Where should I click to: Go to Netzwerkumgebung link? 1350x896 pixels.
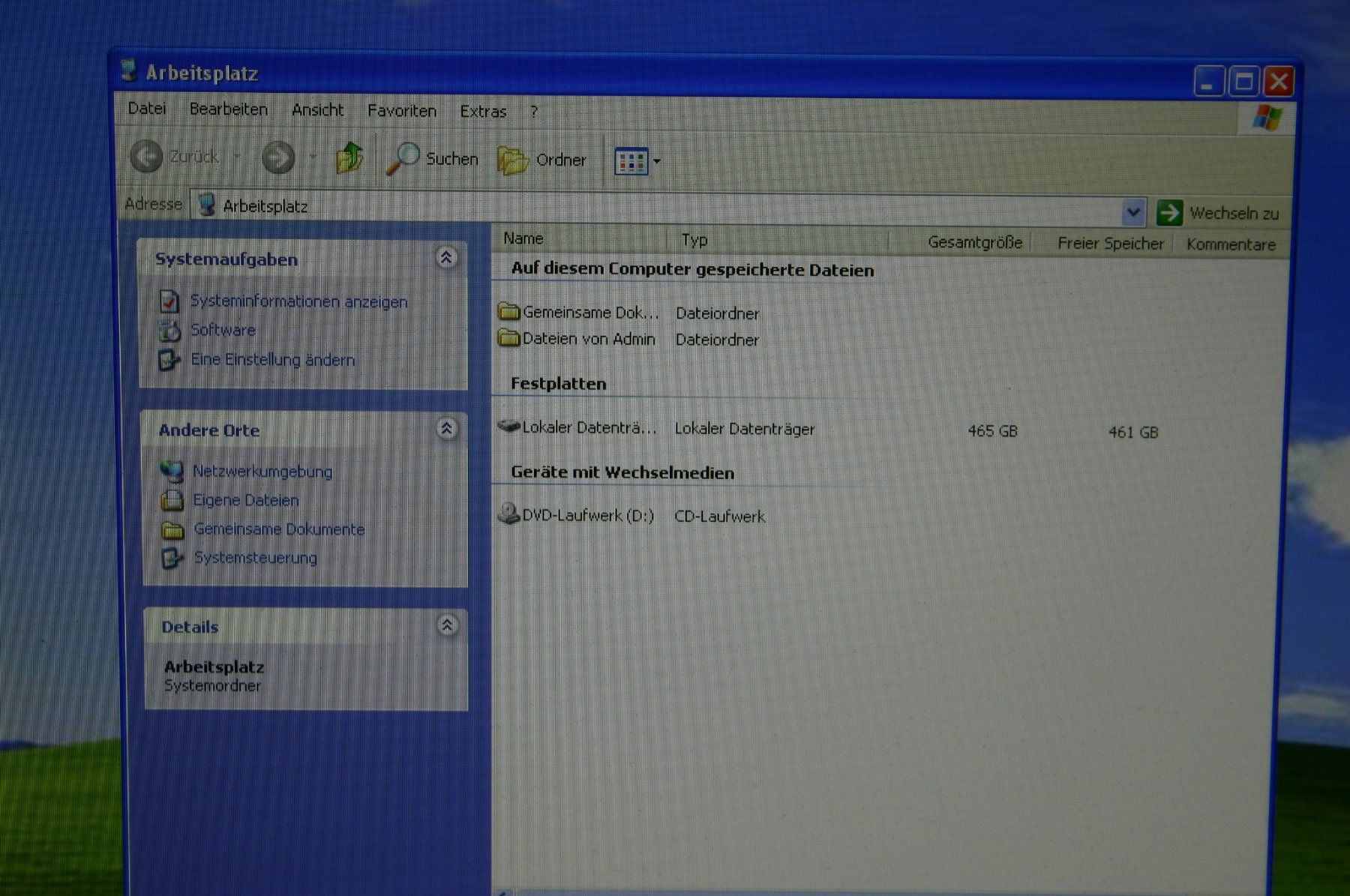[262, 472]
